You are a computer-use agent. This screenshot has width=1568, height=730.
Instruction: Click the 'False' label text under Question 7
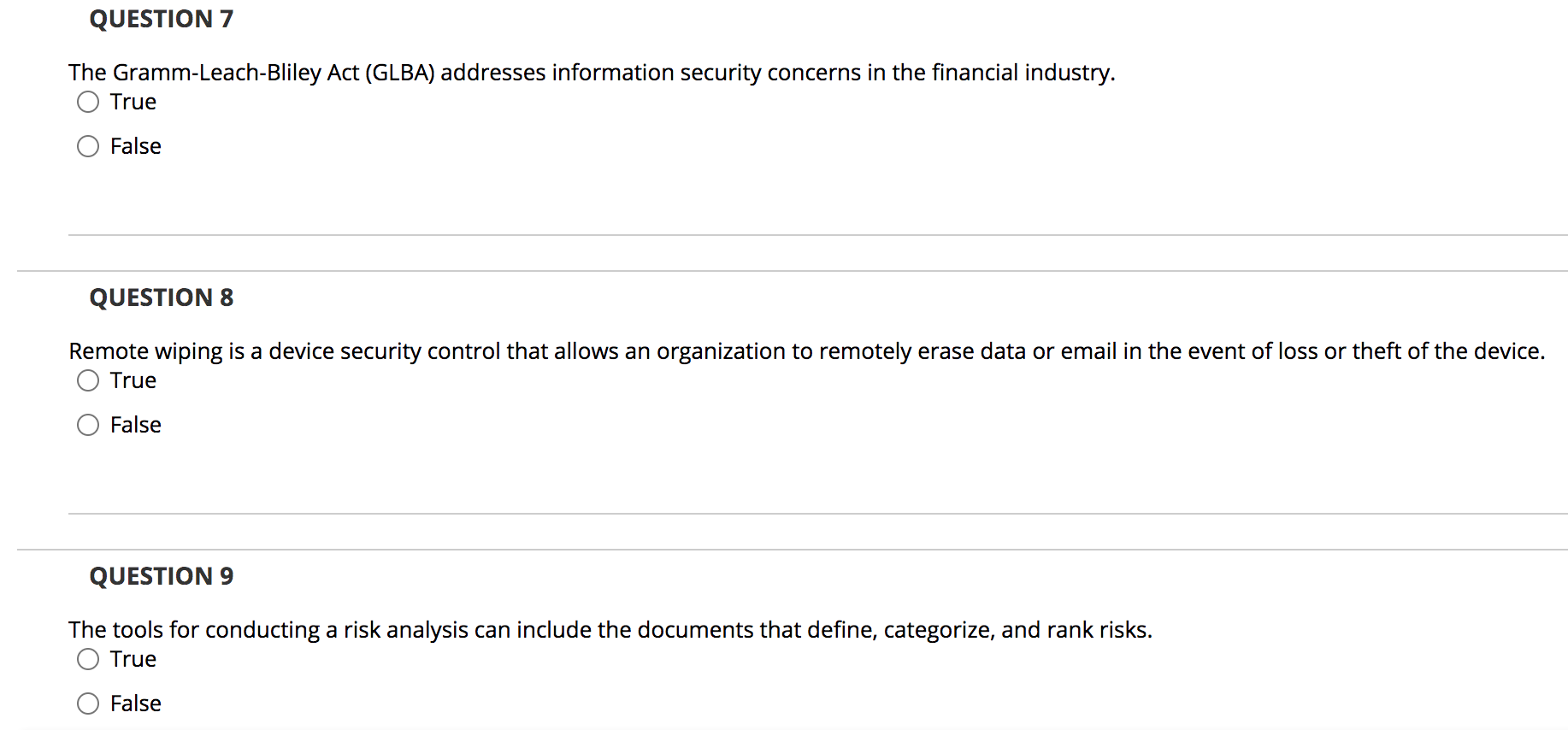(x=136, y=147)
